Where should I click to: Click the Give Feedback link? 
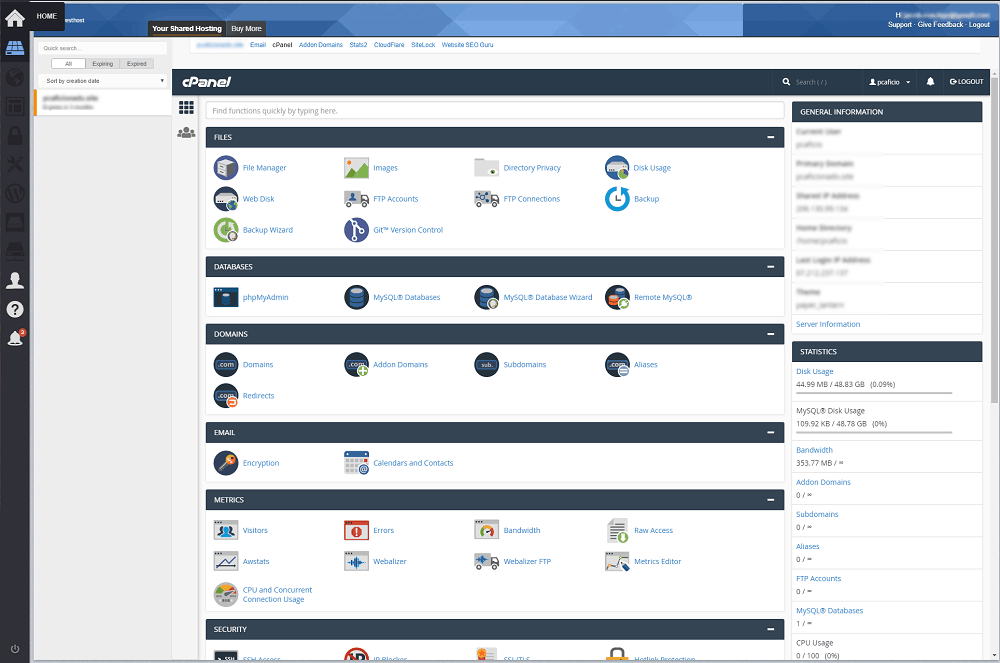[x=940, y=25]
